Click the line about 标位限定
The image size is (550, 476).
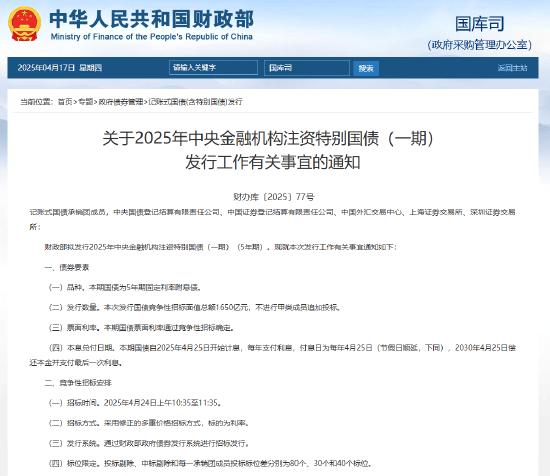click(210, 463)
